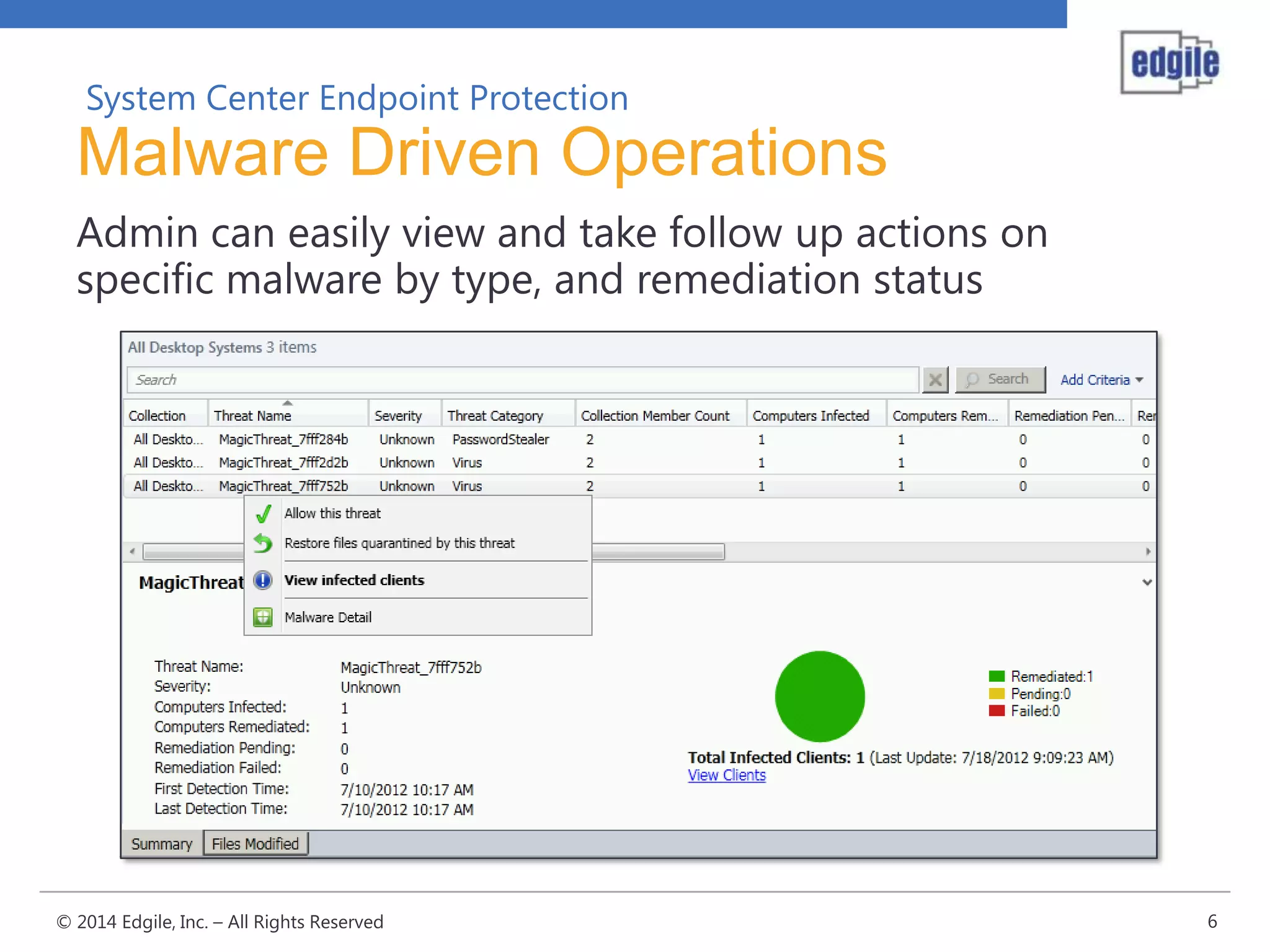1270x952 pixels.
Task: Click the yellow Pending legend swatch
Action: point(997,693)
